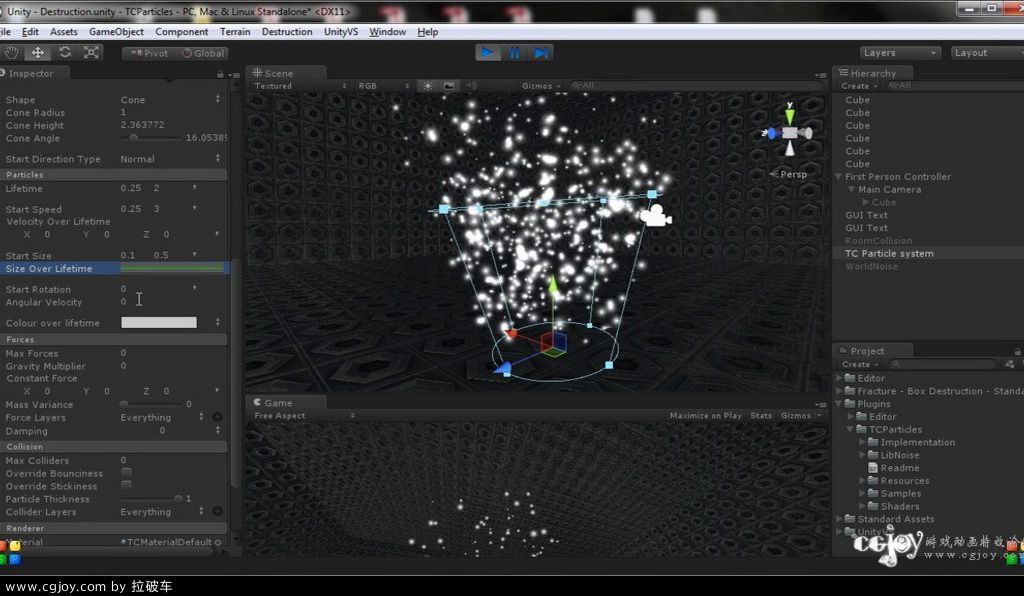Toggle Pivot handle position mode
The width and height of the screenshot is (1024, 596).
click(150, 54)
